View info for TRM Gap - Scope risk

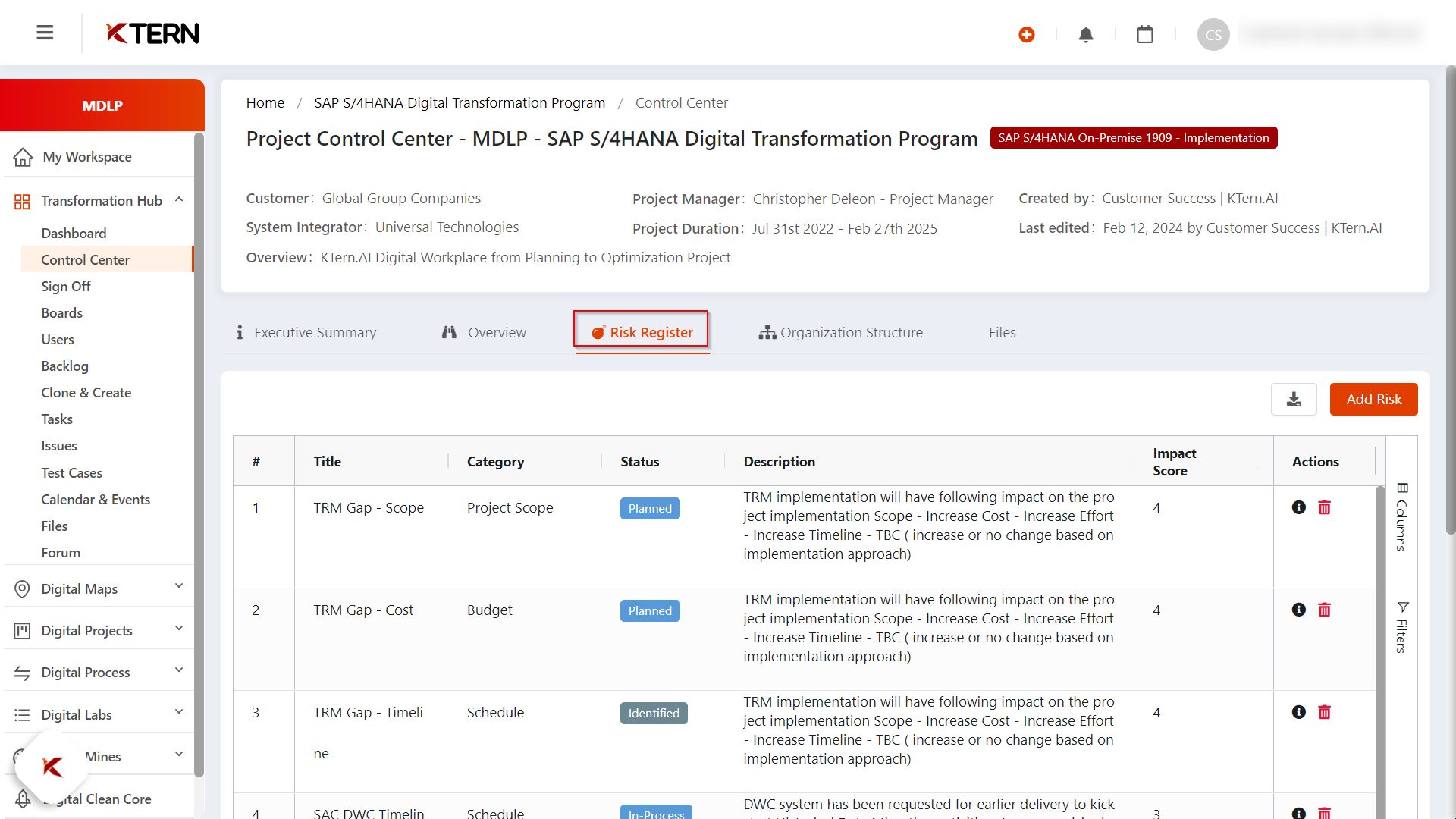[x=1299, y=507]
